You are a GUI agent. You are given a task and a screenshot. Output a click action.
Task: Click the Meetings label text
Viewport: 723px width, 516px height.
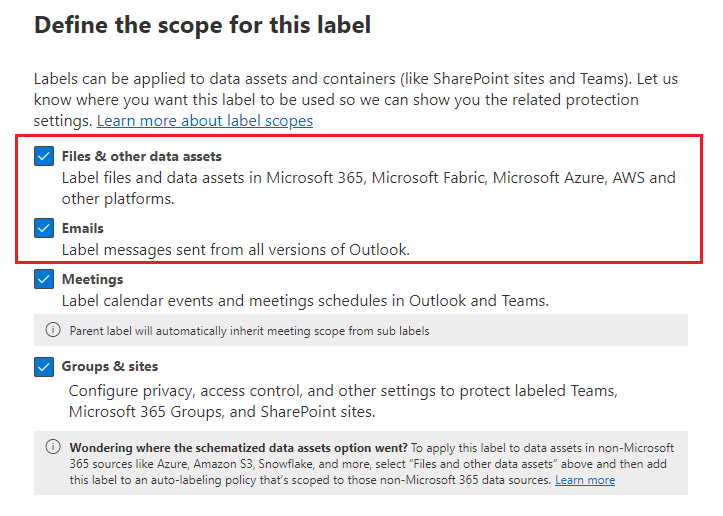coord(92,279)
